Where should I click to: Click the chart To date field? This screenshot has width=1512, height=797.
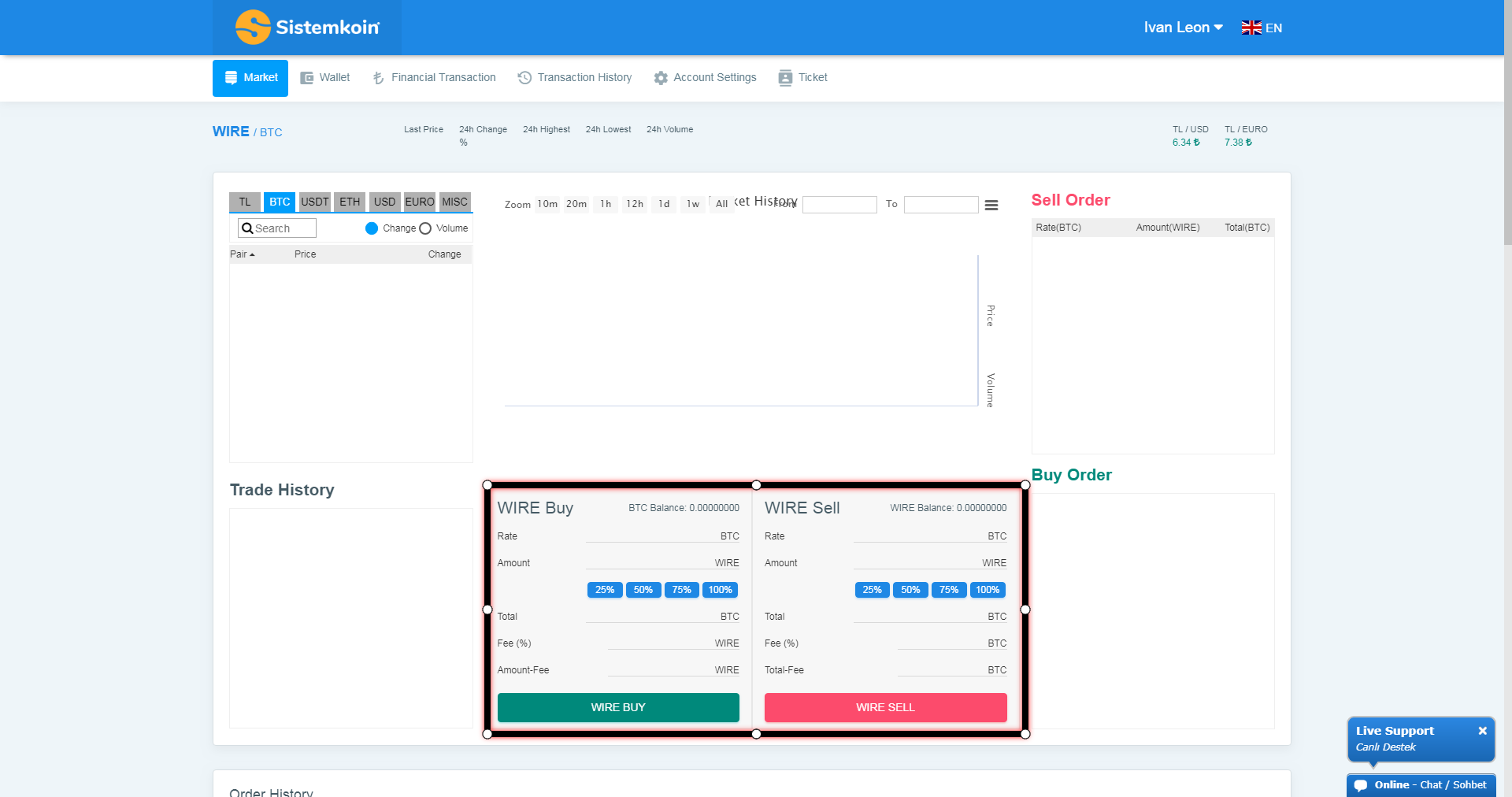tap(941, 205)
